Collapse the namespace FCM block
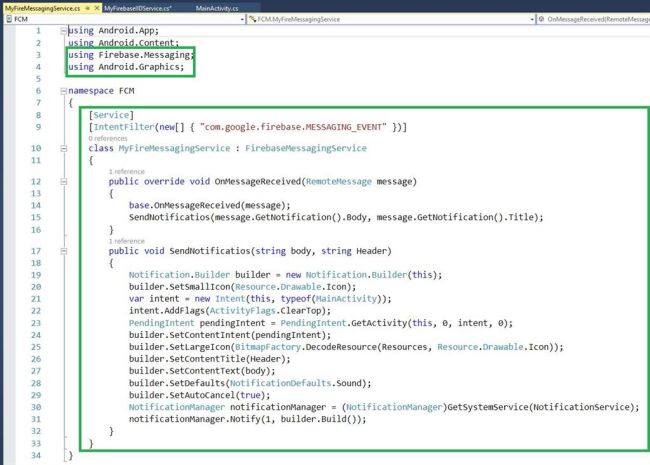This screenshot has width=650, height=465. coord(63,91)
